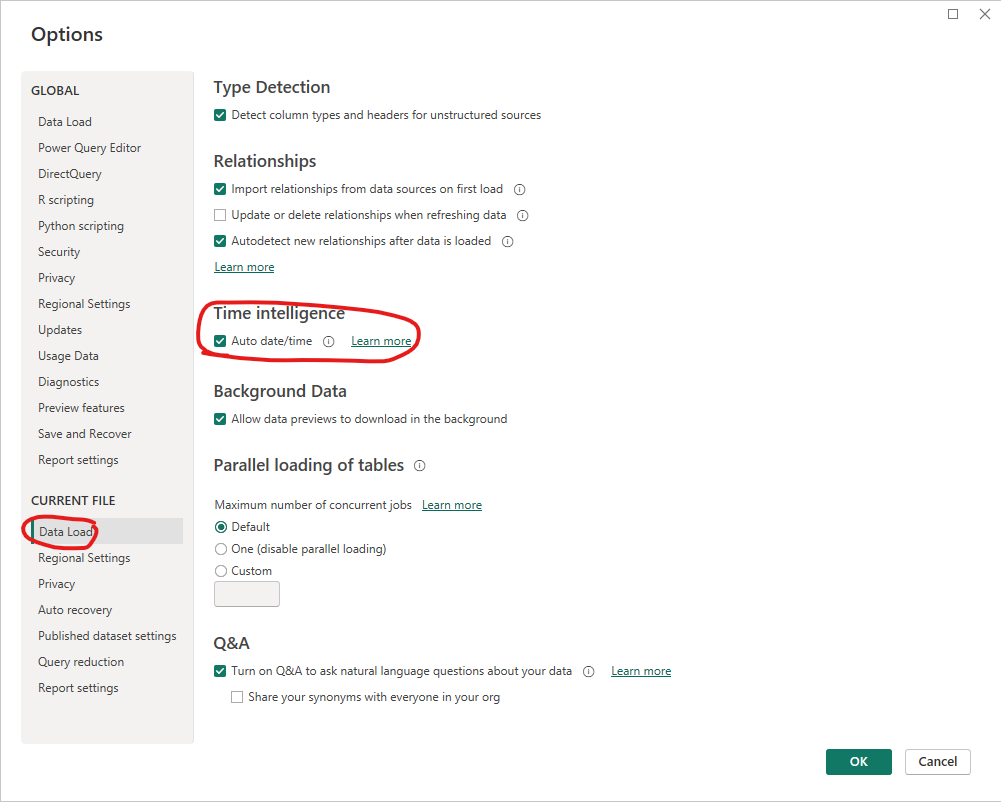
Task: Toggle Allow data previews to download in background
Action: point(220,419)
